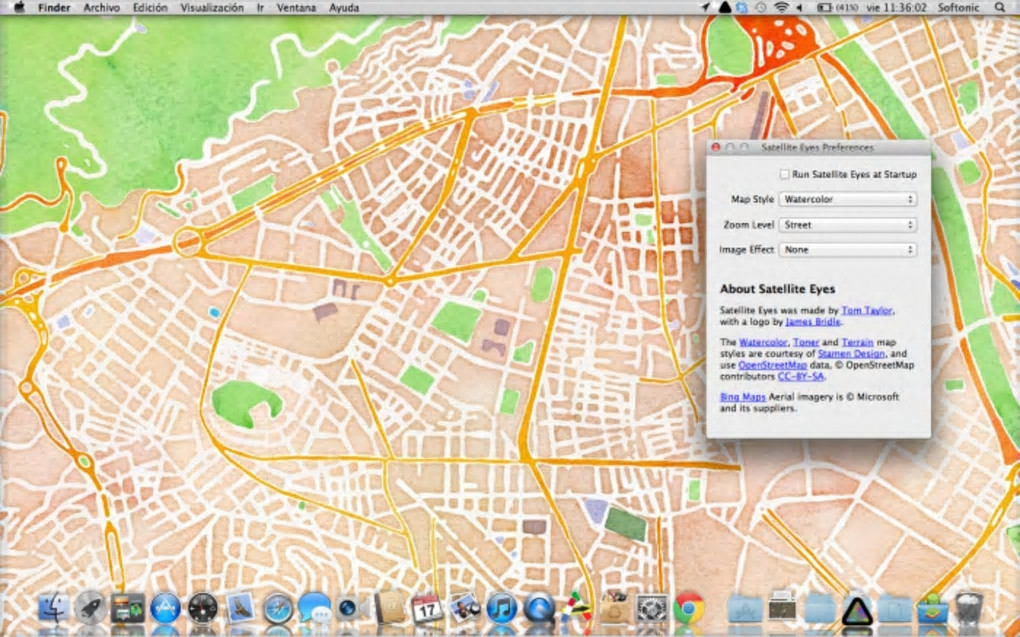This screenshot has height=637, width=1020.
Task: Click the volume icon in menu bar
Action: [x=801, y=7]
